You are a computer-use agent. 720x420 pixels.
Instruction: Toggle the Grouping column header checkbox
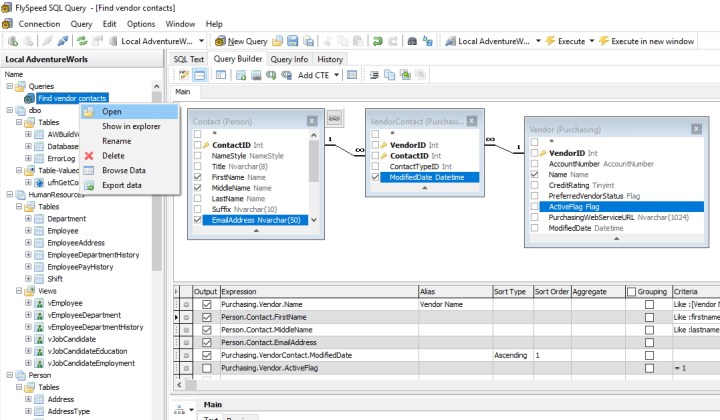click(x=632, y=292)
